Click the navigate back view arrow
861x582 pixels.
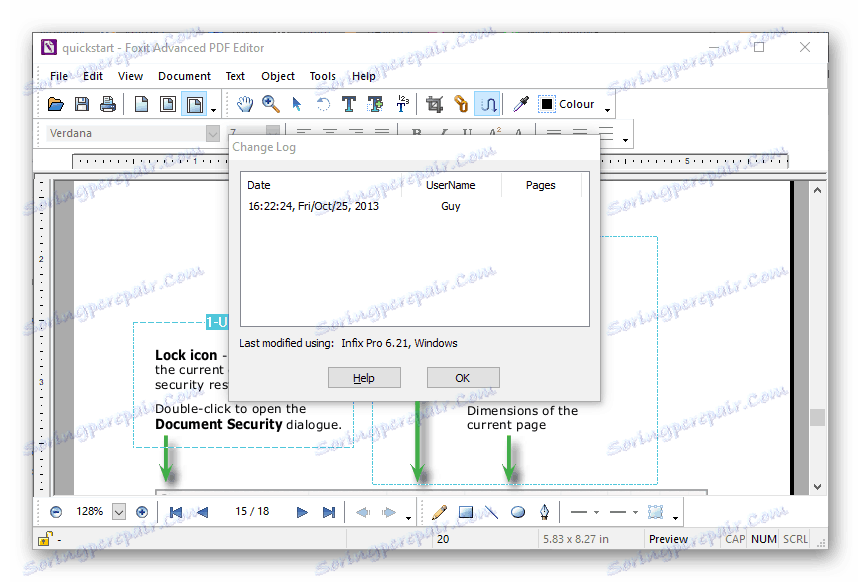point(363,512)
